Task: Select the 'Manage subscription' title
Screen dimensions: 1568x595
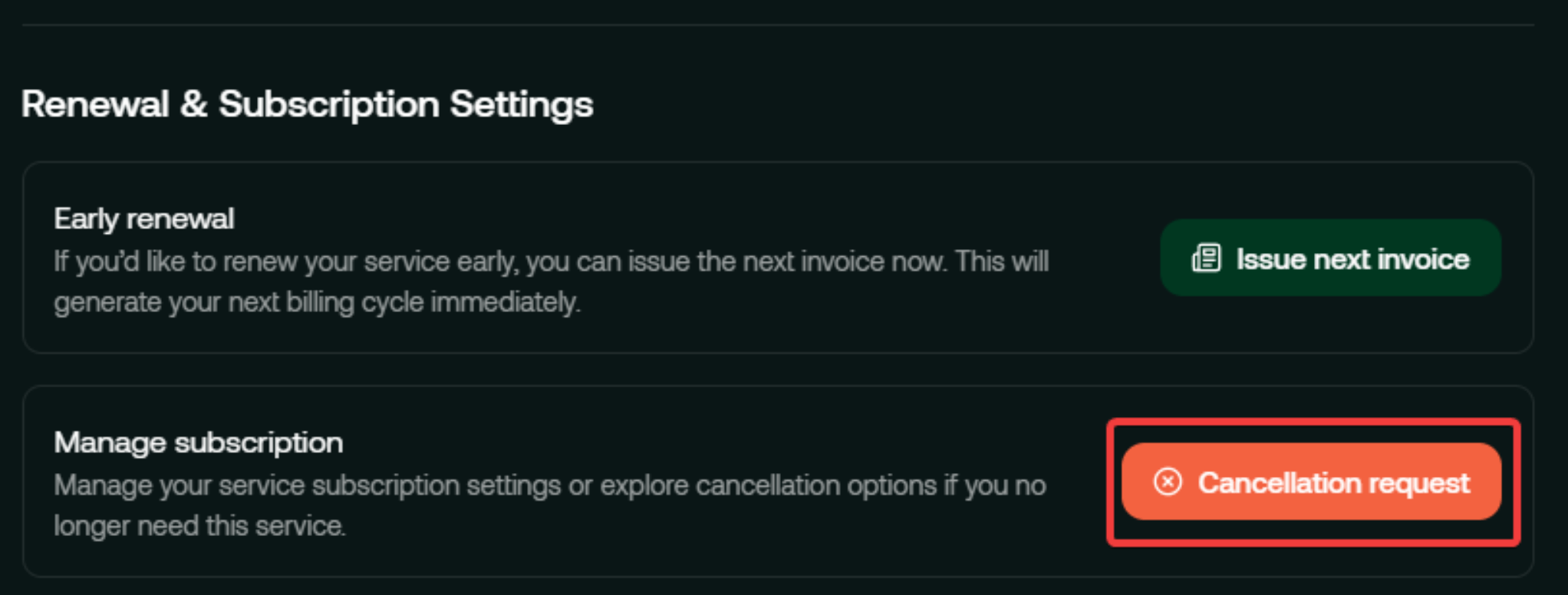Action: (x=199, y=443)
